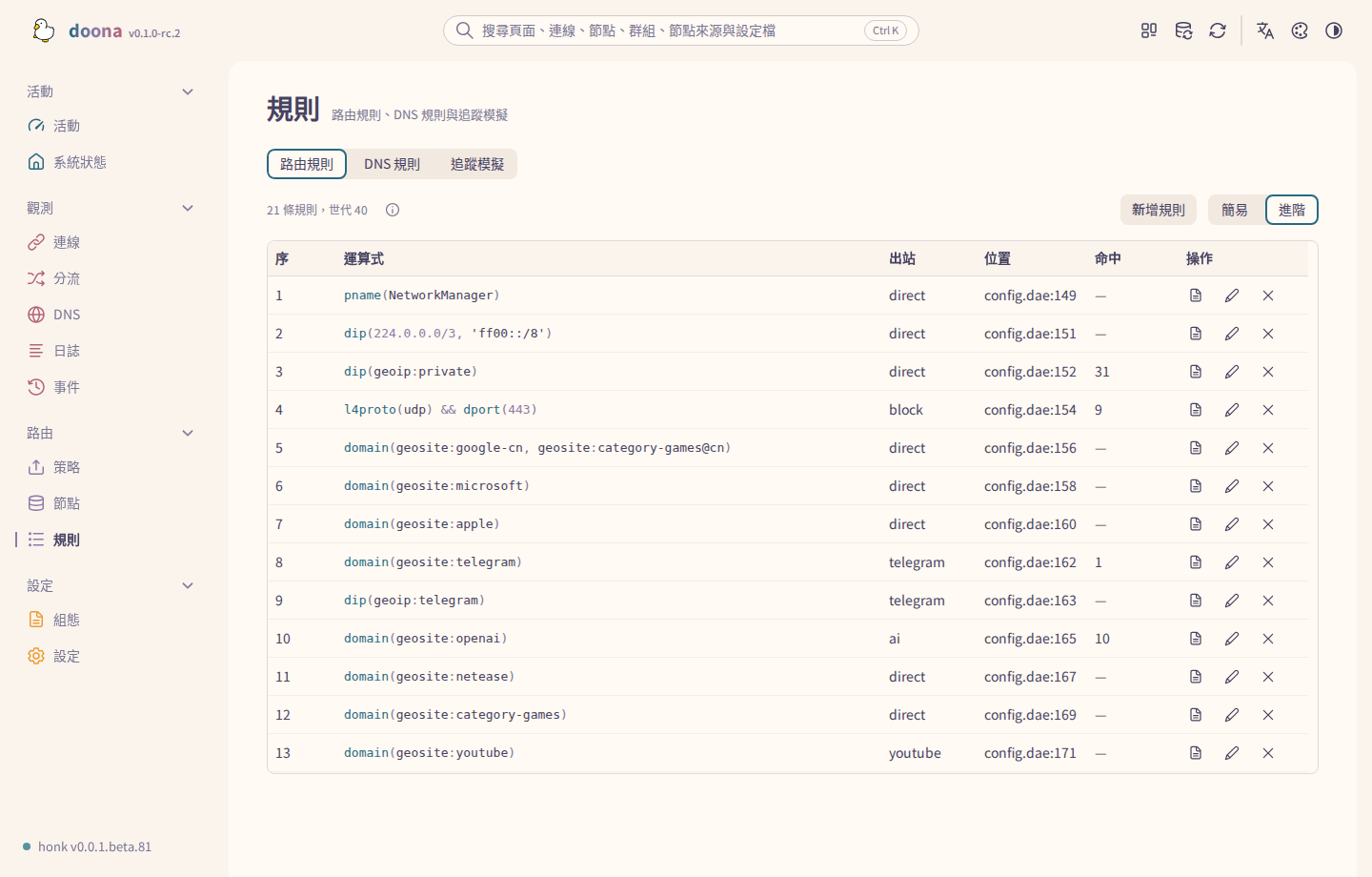
Task: Edit the domain(geosite:category-games) rule
Action: click(x=1232, y=715)
